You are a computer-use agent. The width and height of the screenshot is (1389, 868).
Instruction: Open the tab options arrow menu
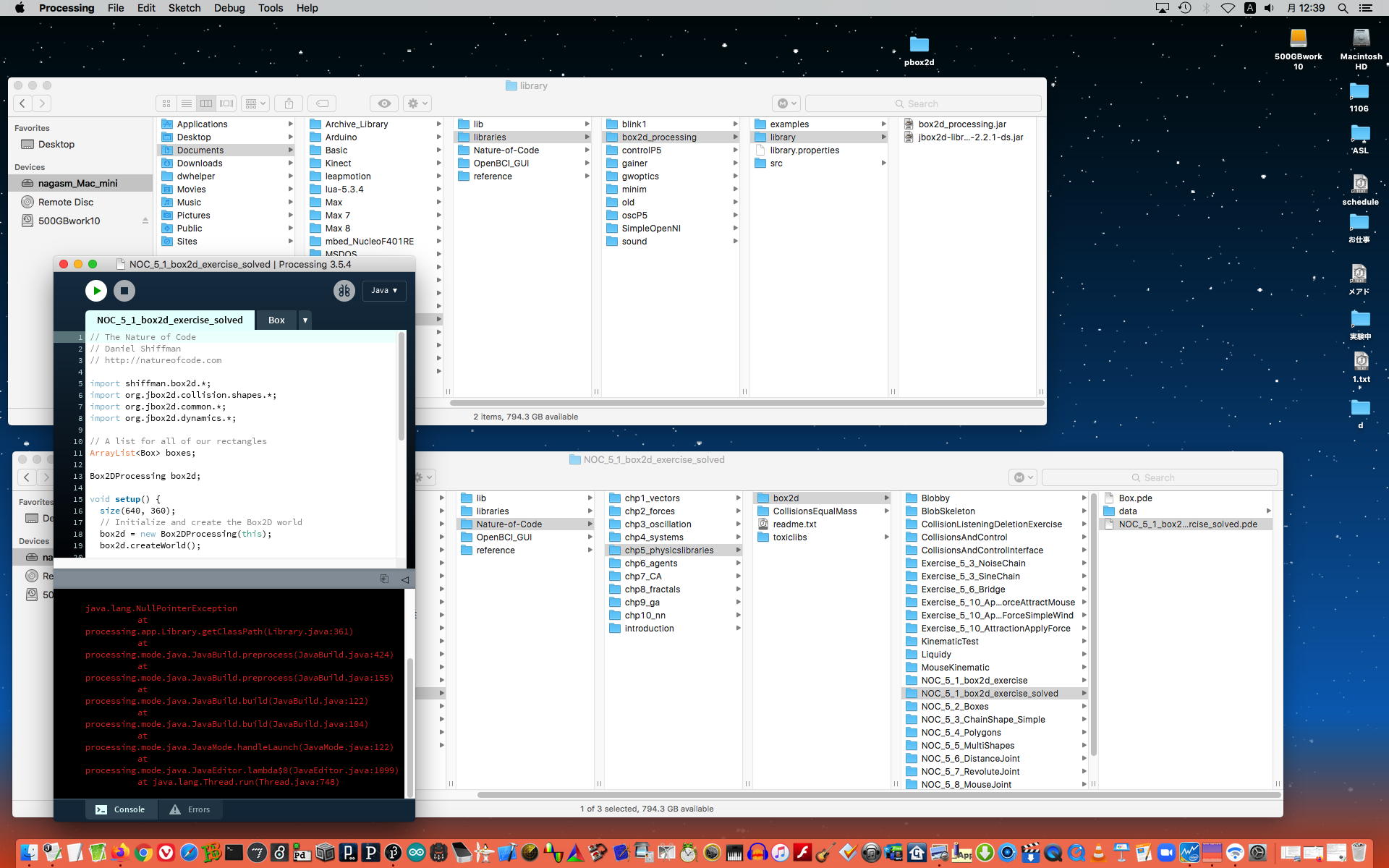(305, 320)
